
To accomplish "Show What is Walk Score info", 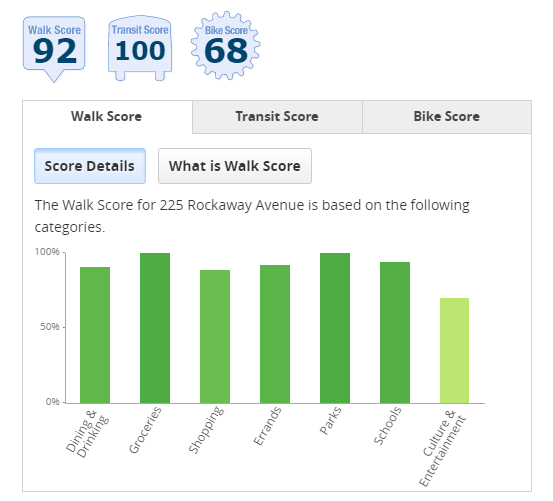I will [235, 166].
